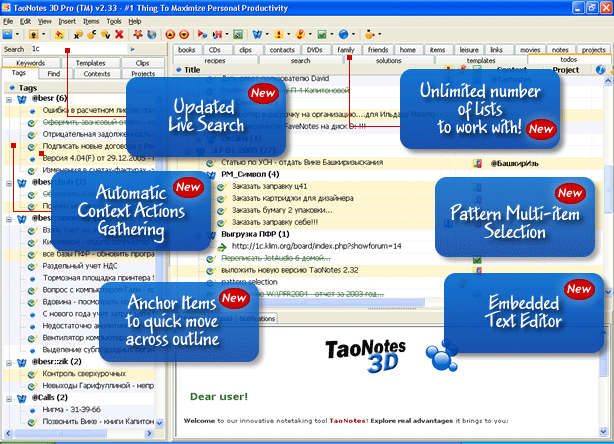Image resolution: width=614 pixels, height=444 pixels.
Task: Open the Insert menu
Action: click(67, 22)
